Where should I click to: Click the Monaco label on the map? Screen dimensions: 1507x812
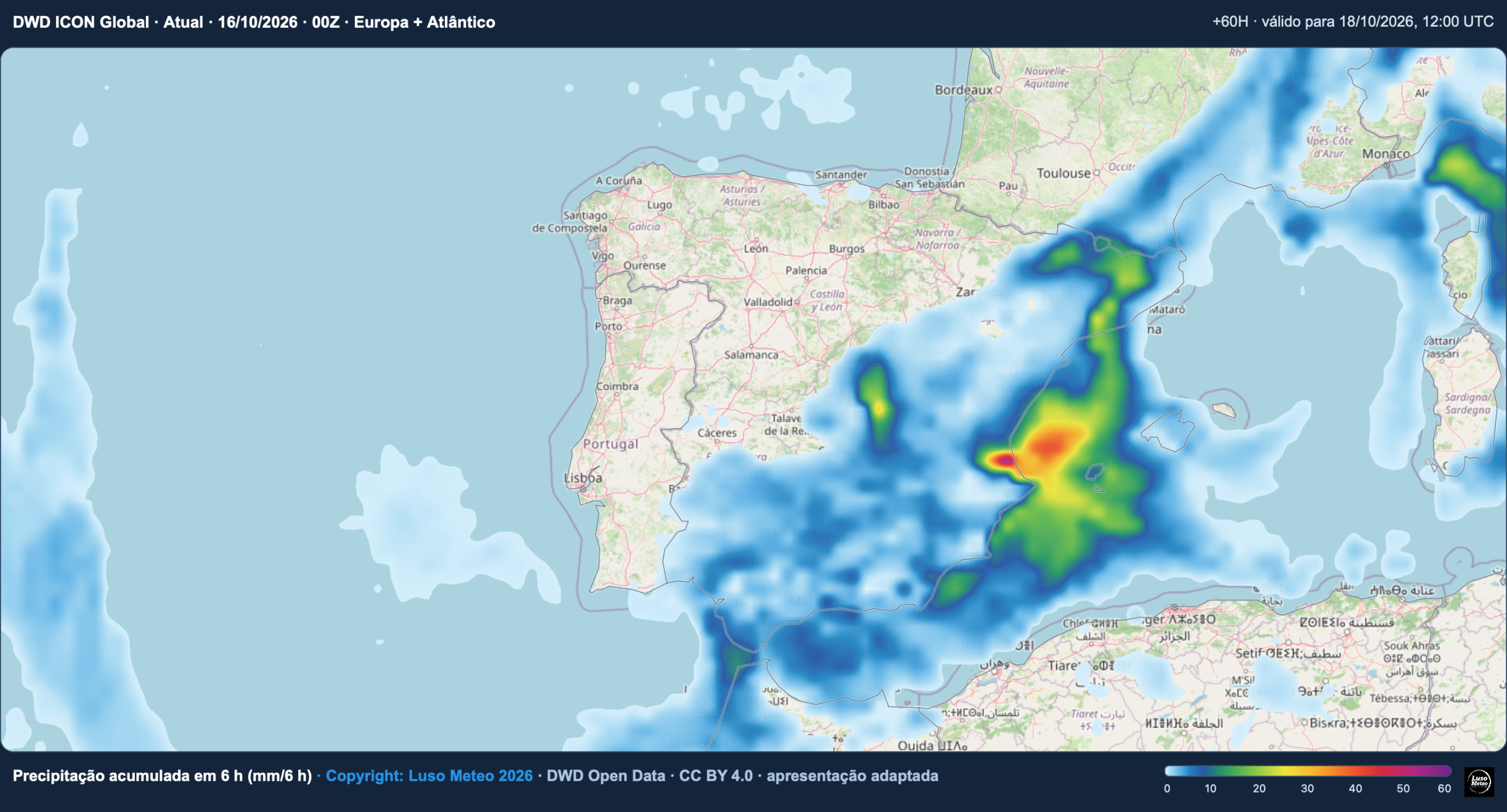(1386, 154)
